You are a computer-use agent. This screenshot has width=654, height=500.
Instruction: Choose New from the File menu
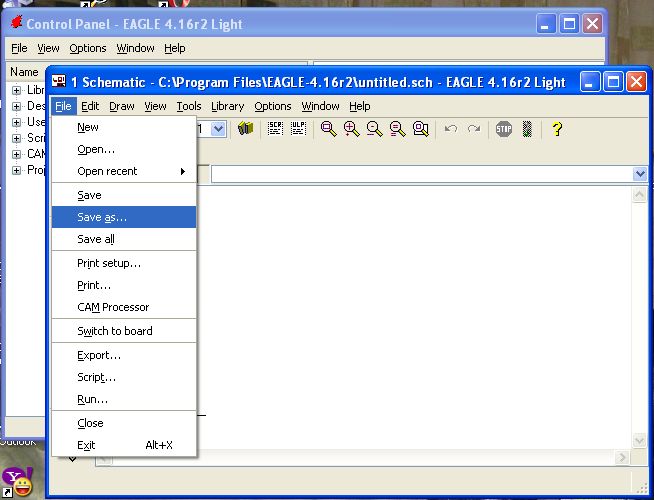point(124,127)
